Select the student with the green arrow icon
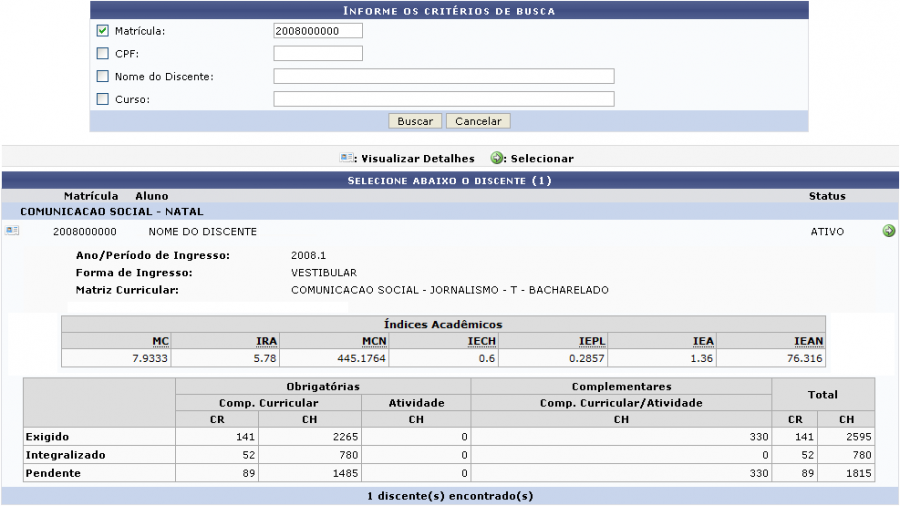This screenshot has height=506, width=900. pyautogui.click(x=888, y=231)
